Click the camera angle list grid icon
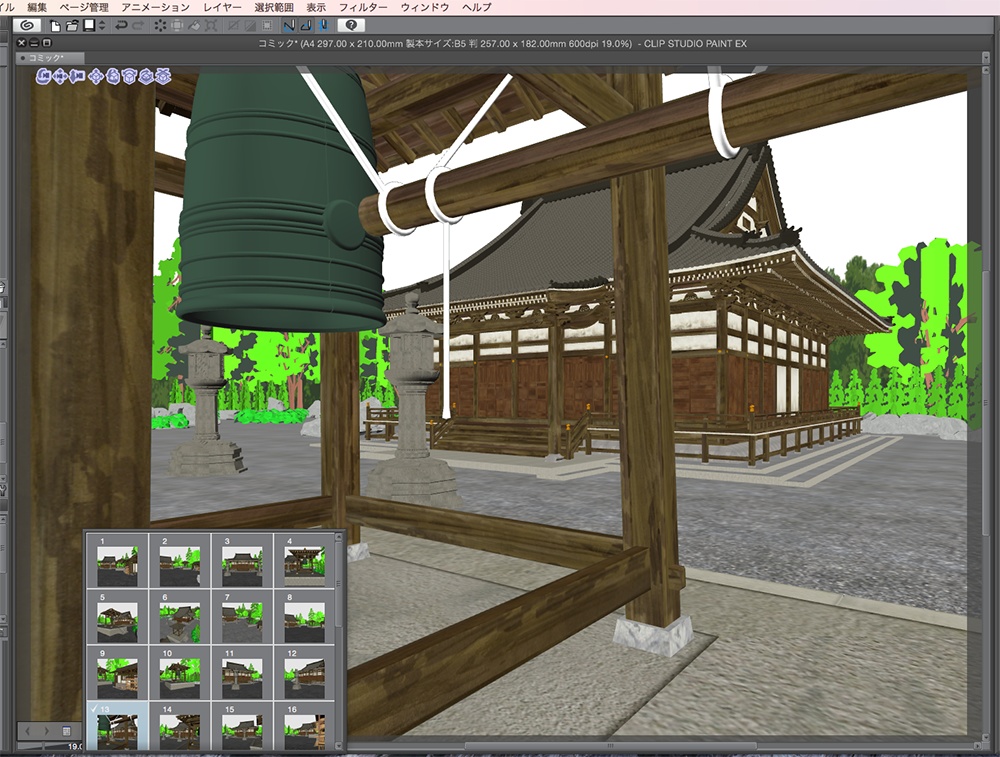The image size is (1000, 757). pyautogui.click(x=66, y=730)
